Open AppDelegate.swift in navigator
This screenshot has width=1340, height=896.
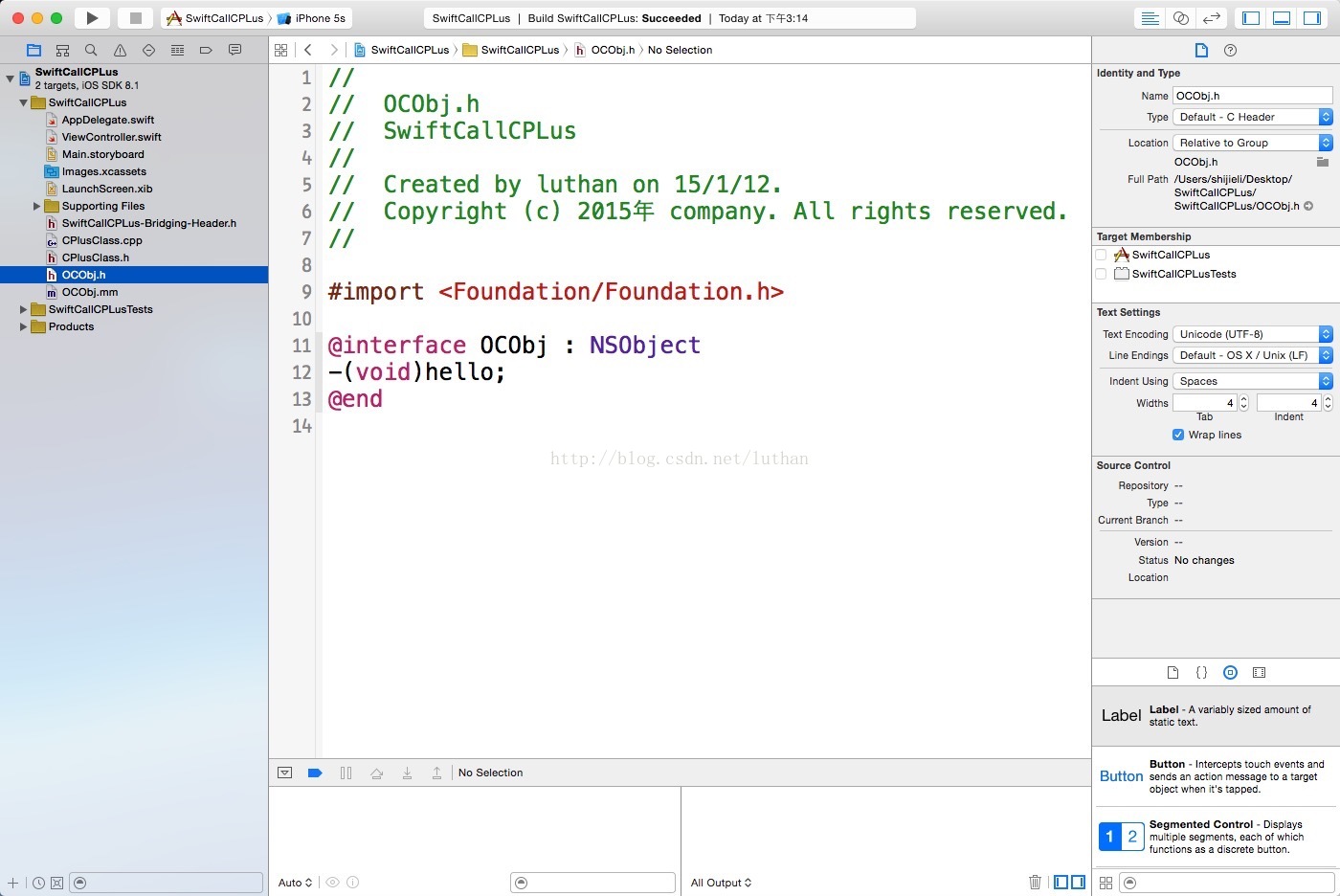107,120
